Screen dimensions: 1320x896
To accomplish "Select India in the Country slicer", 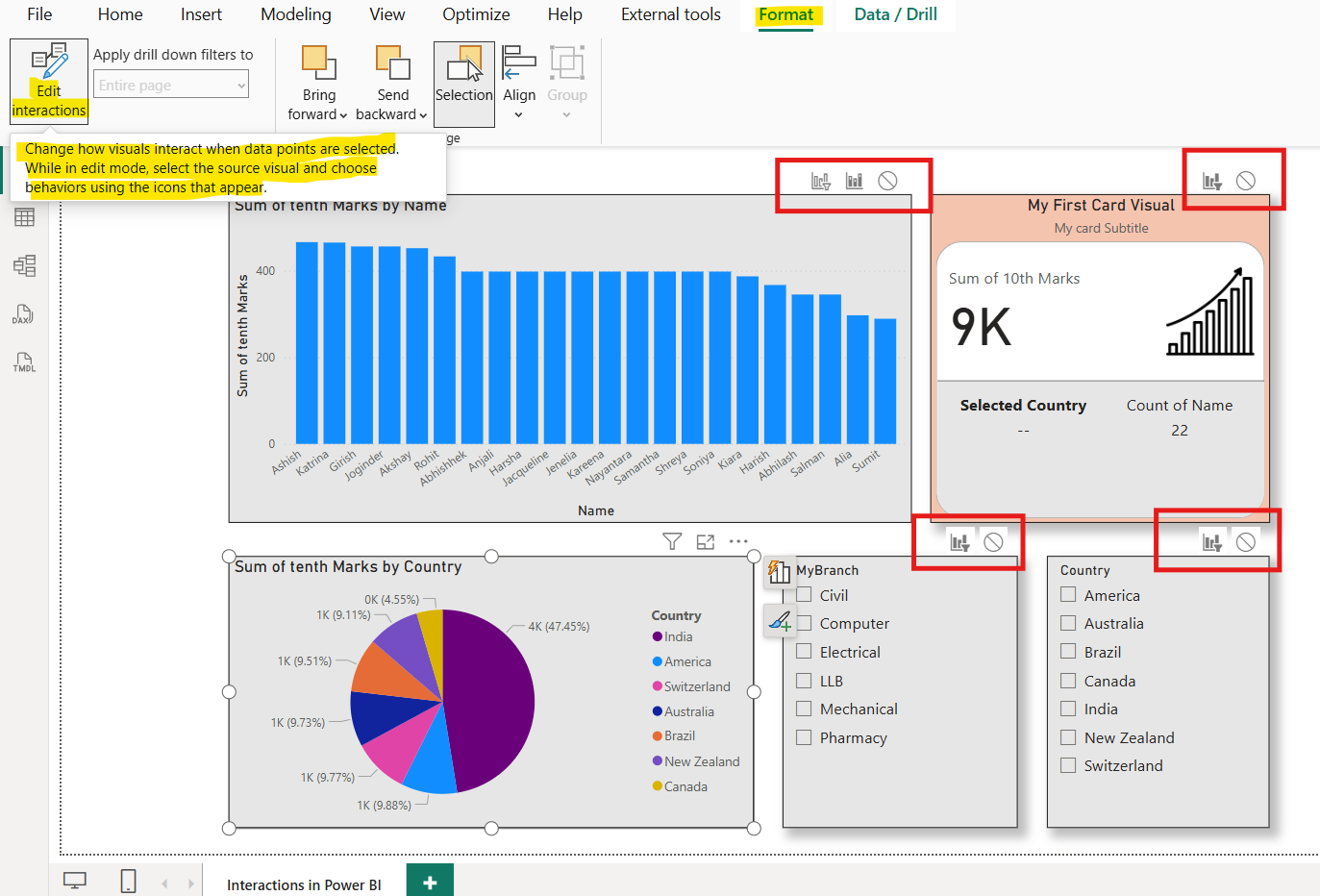I will pos(1067,709).
